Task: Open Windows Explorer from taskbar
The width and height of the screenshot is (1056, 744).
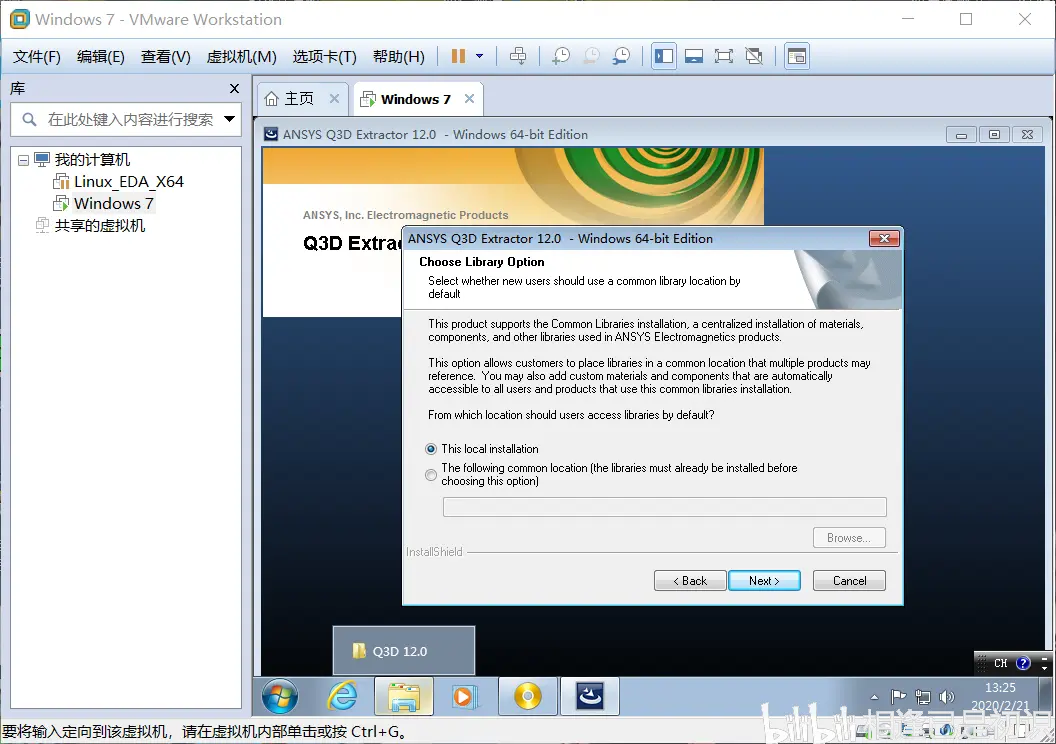Action: 403,696
